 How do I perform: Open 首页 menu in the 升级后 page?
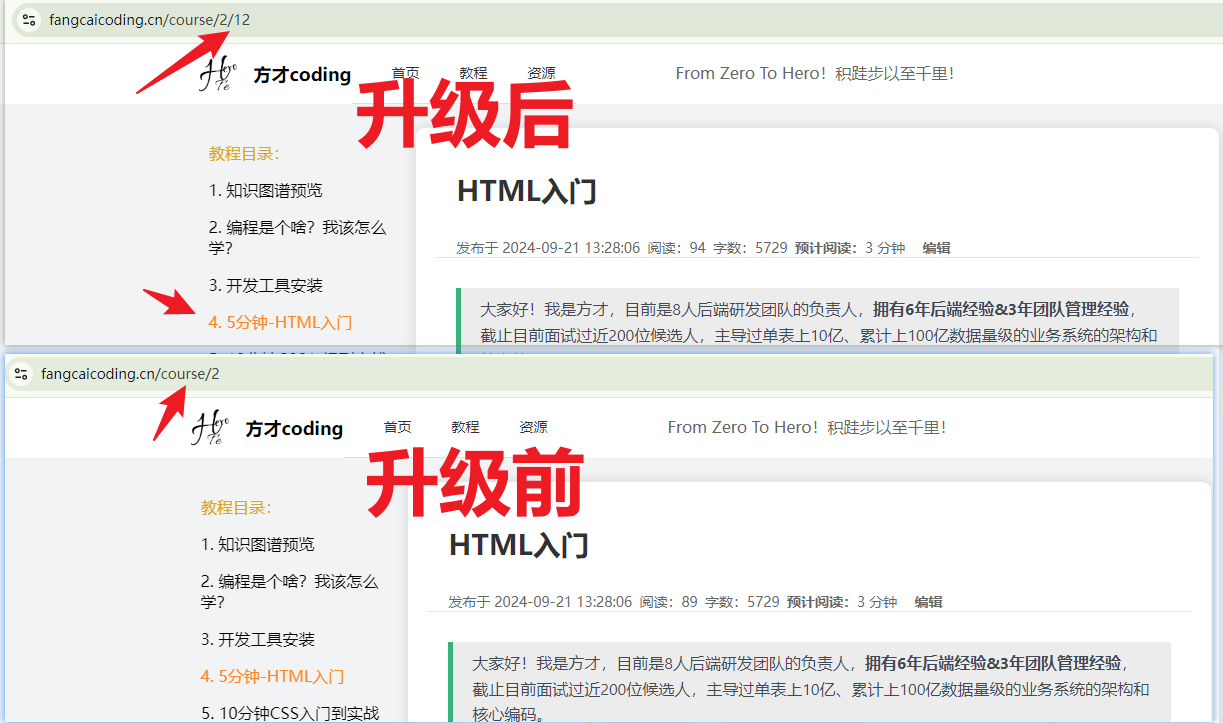pos(405,73)
